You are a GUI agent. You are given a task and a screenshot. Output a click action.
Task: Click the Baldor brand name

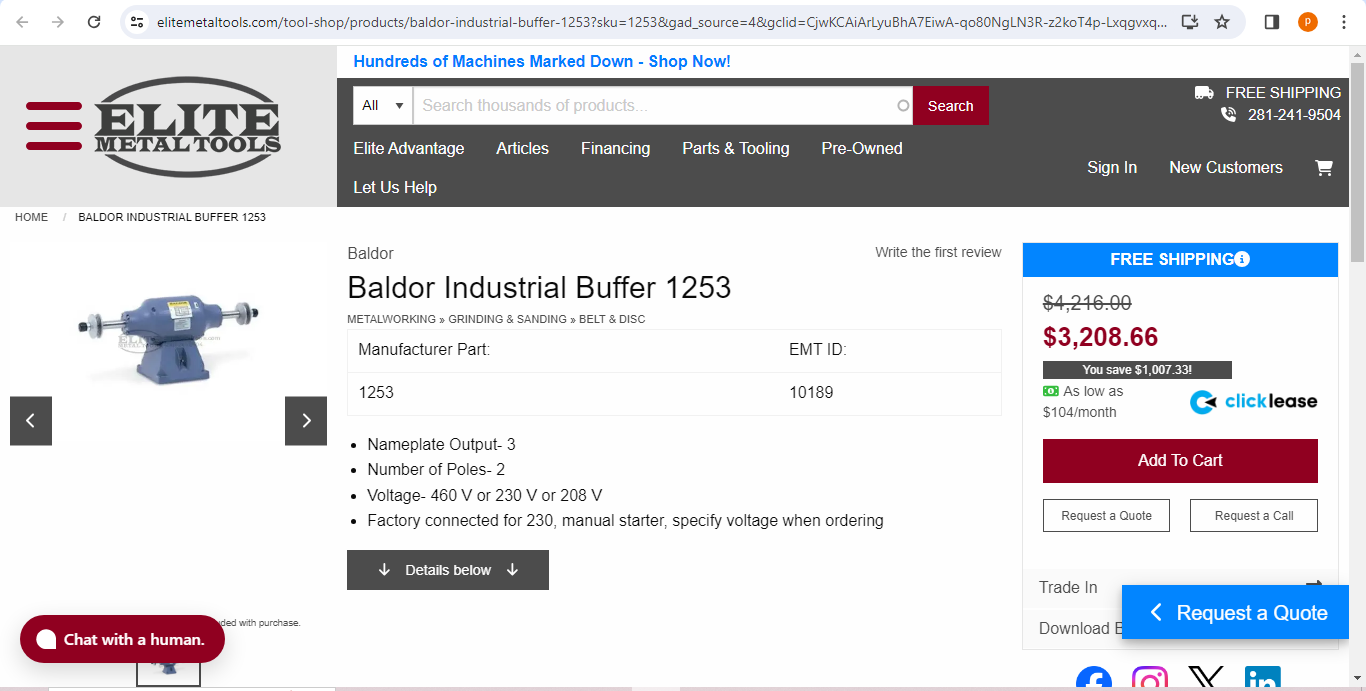click(370, 253)
